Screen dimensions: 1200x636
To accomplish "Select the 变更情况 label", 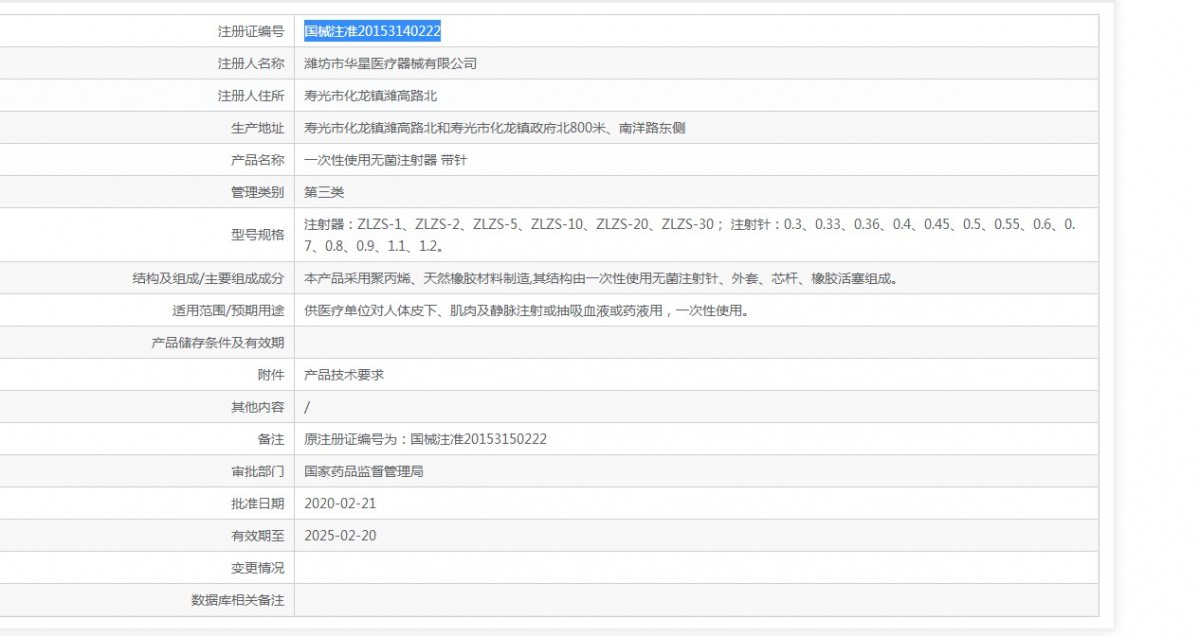I will 257,567.
